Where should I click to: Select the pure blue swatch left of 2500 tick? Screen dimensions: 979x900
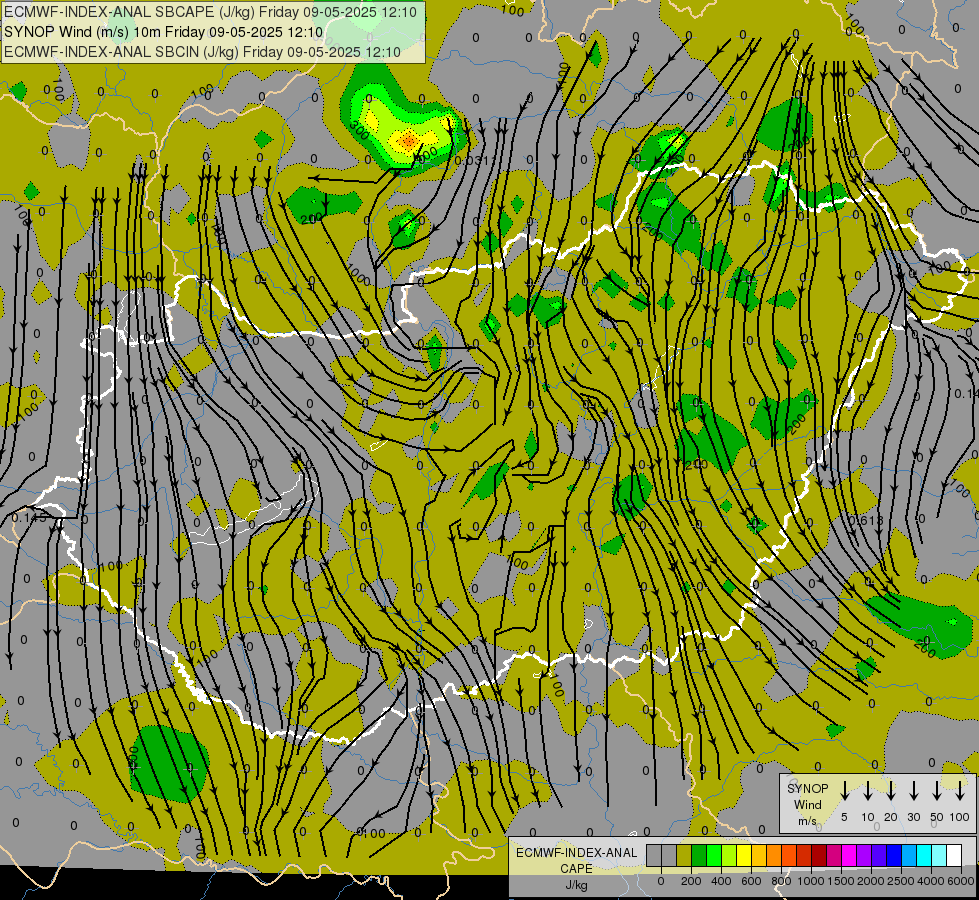pyautogui.click(x=895, y=855)
